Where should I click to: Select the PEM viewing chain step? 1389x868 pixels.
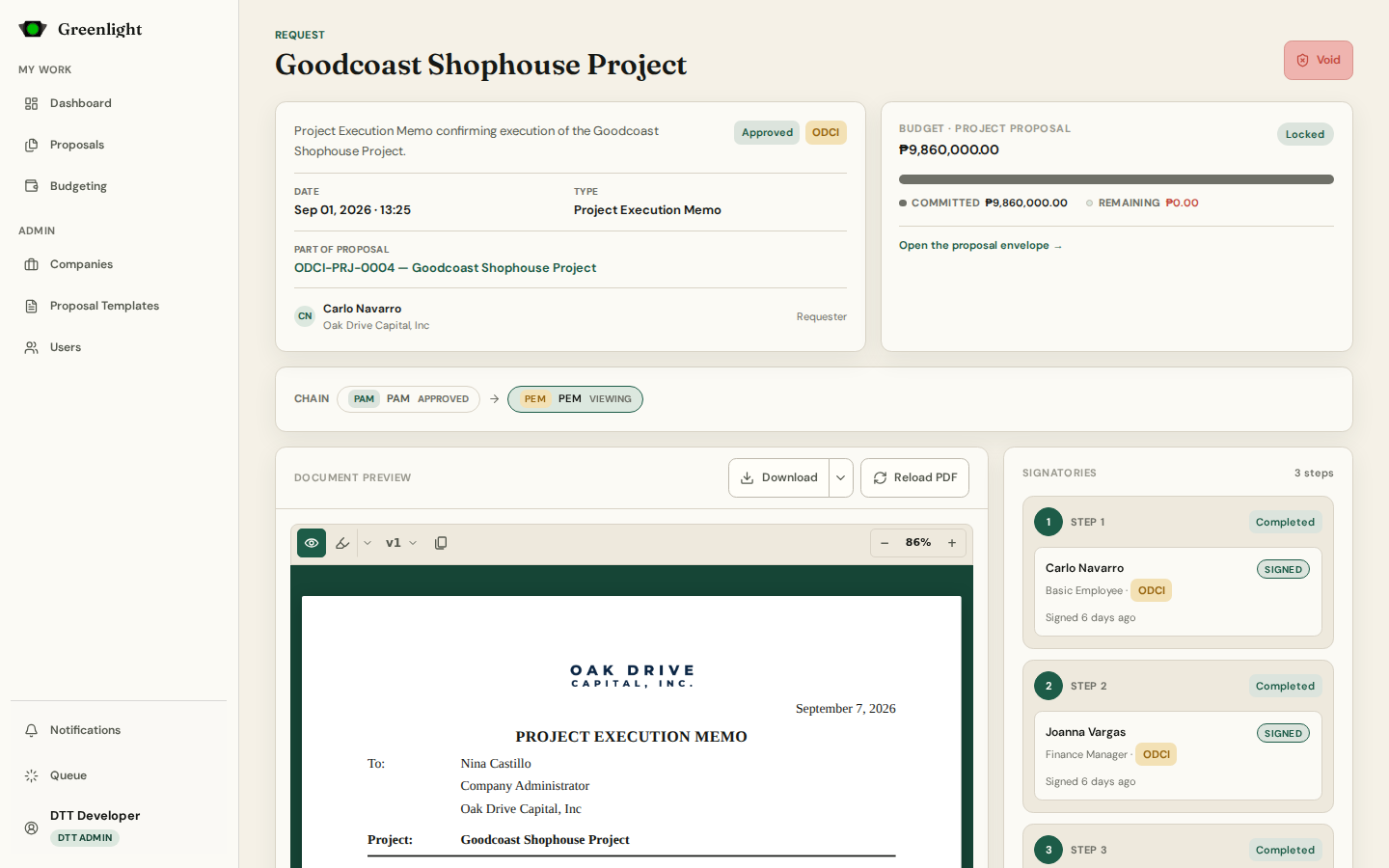click(576, 399)
